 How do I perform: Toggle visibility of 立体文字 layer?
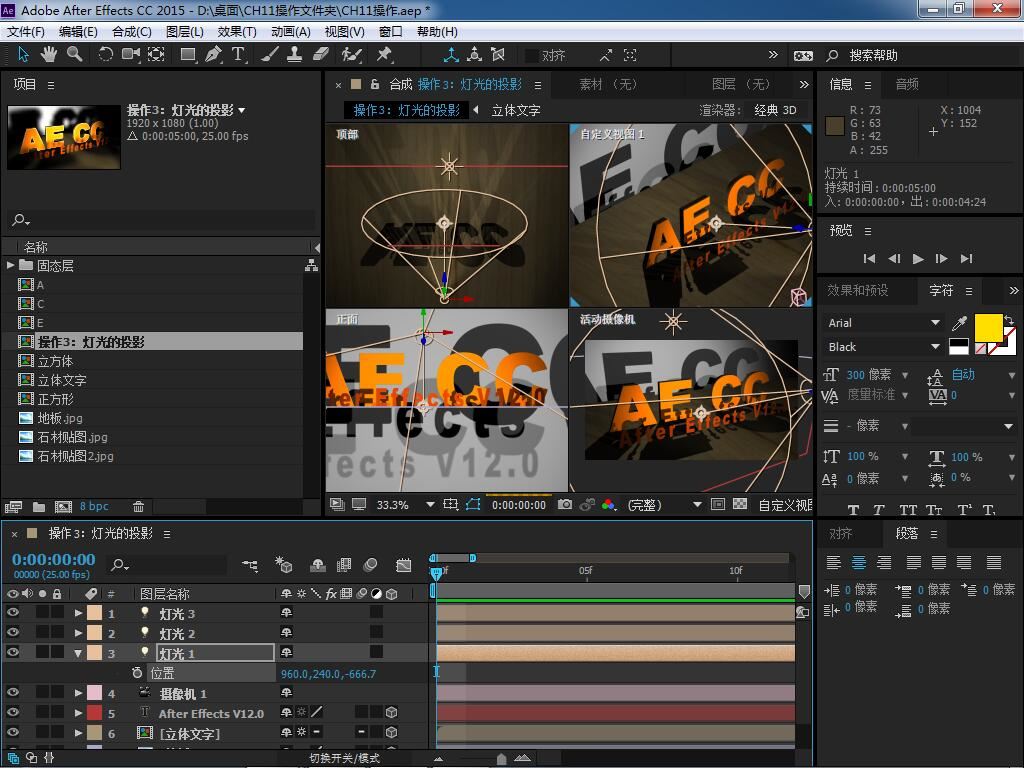pos(12,733)
